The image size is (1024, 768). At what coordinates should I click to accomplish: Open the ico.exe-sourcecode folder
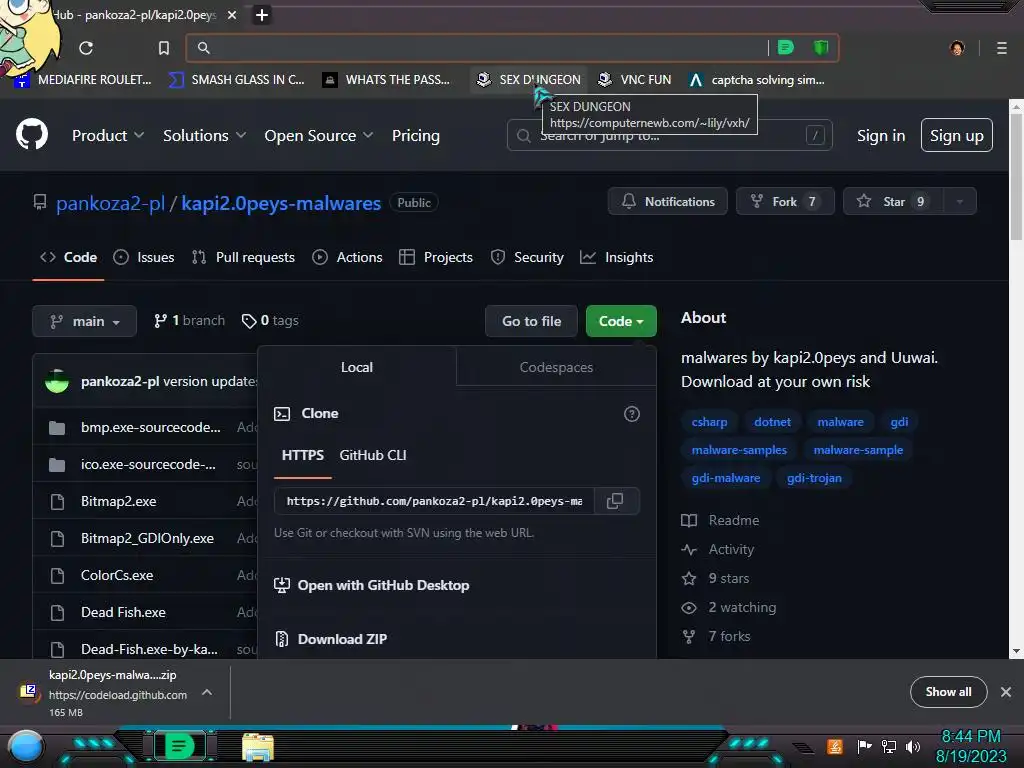[148, 464]
